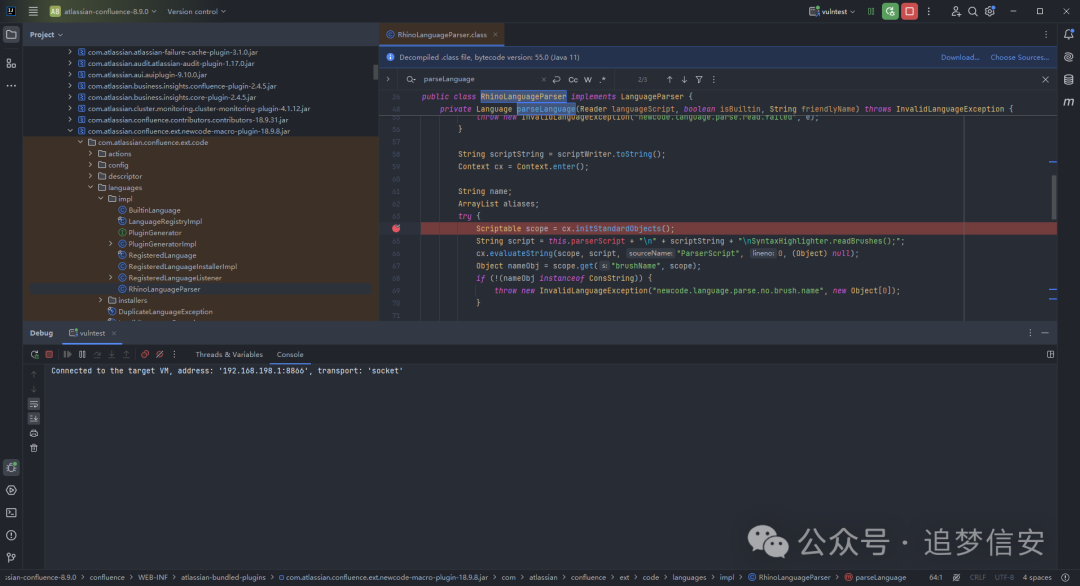The image size is (1080, 586).
Task: Select BuiltinLanguage in project tree
Action: point(154,210)
